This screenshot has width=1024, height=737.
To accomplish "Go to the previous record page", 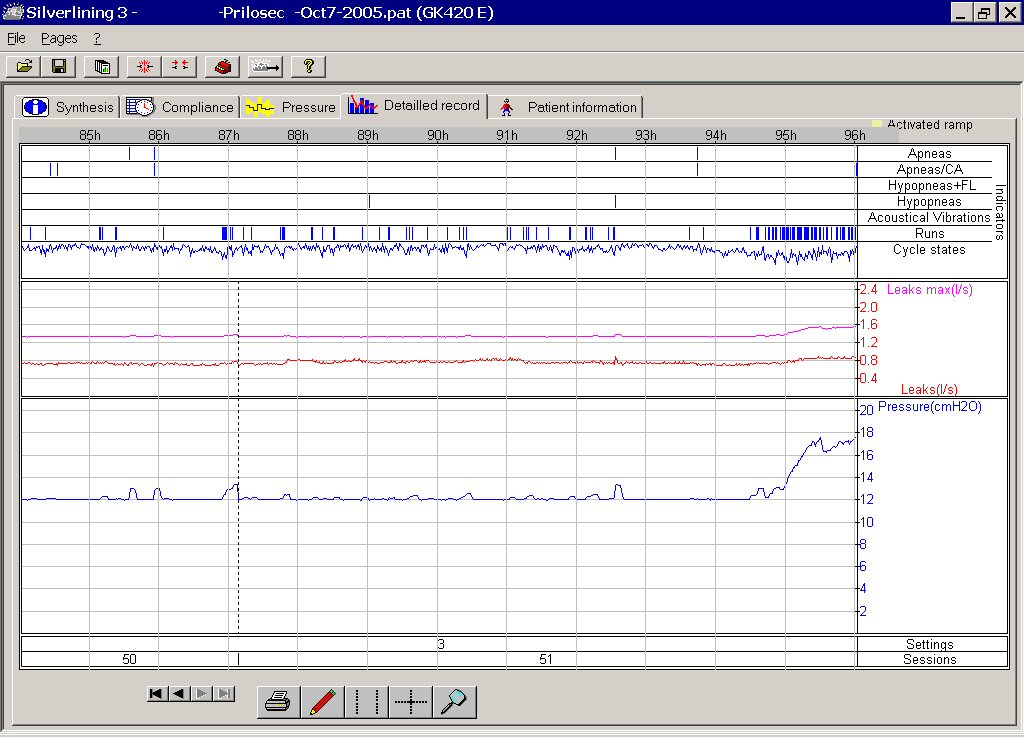I will tap(178, 693).
